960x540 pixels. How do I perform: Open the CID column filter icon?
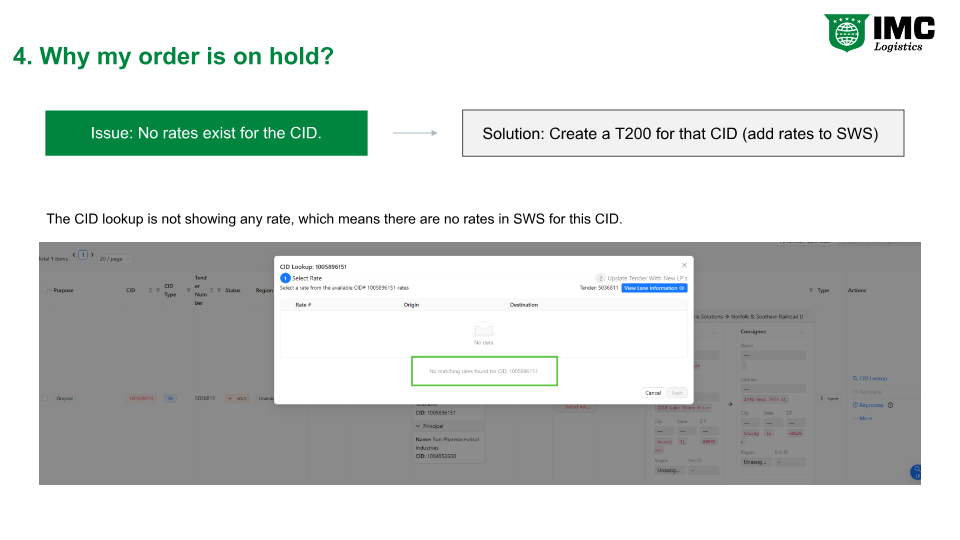(158, 290)
